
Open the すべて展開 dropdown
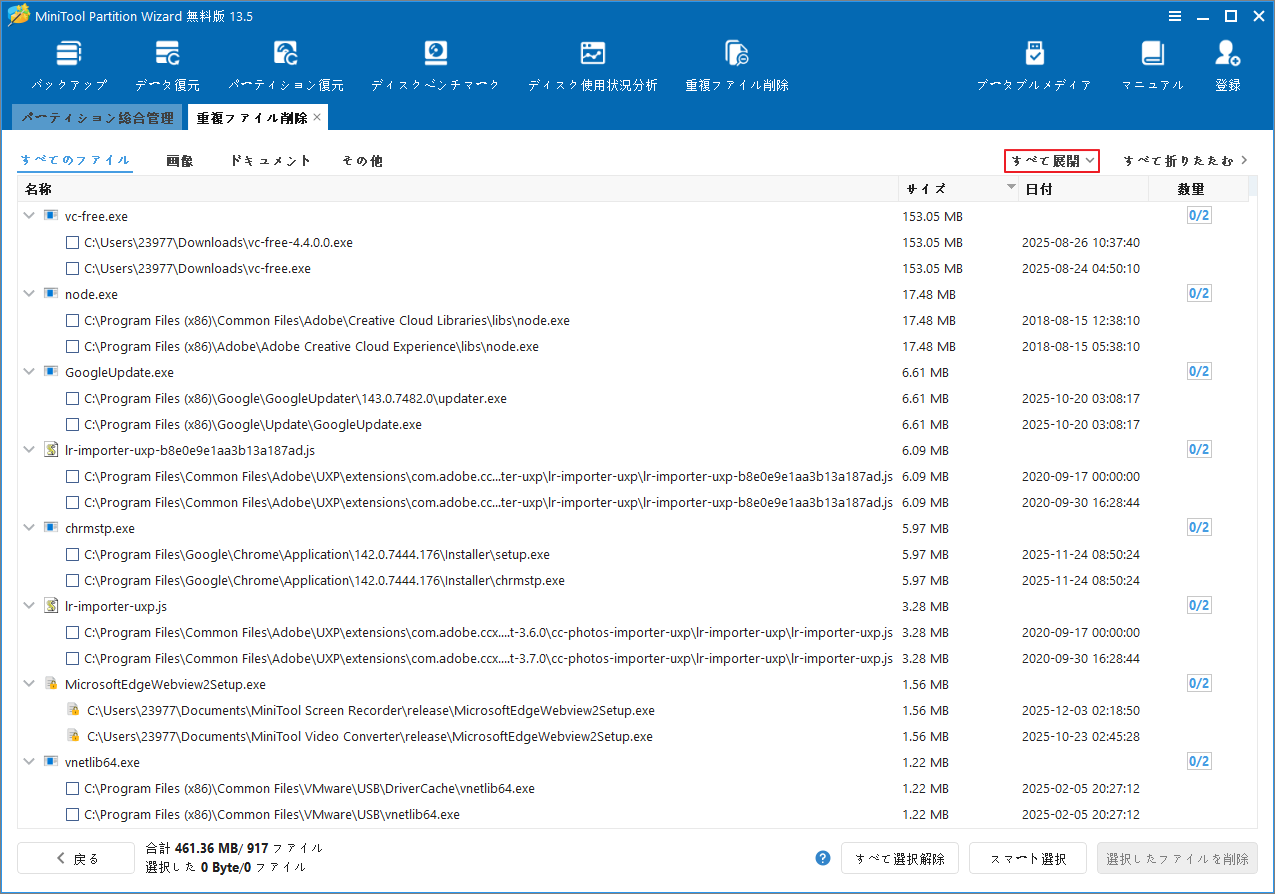[x=1051, y=161]
